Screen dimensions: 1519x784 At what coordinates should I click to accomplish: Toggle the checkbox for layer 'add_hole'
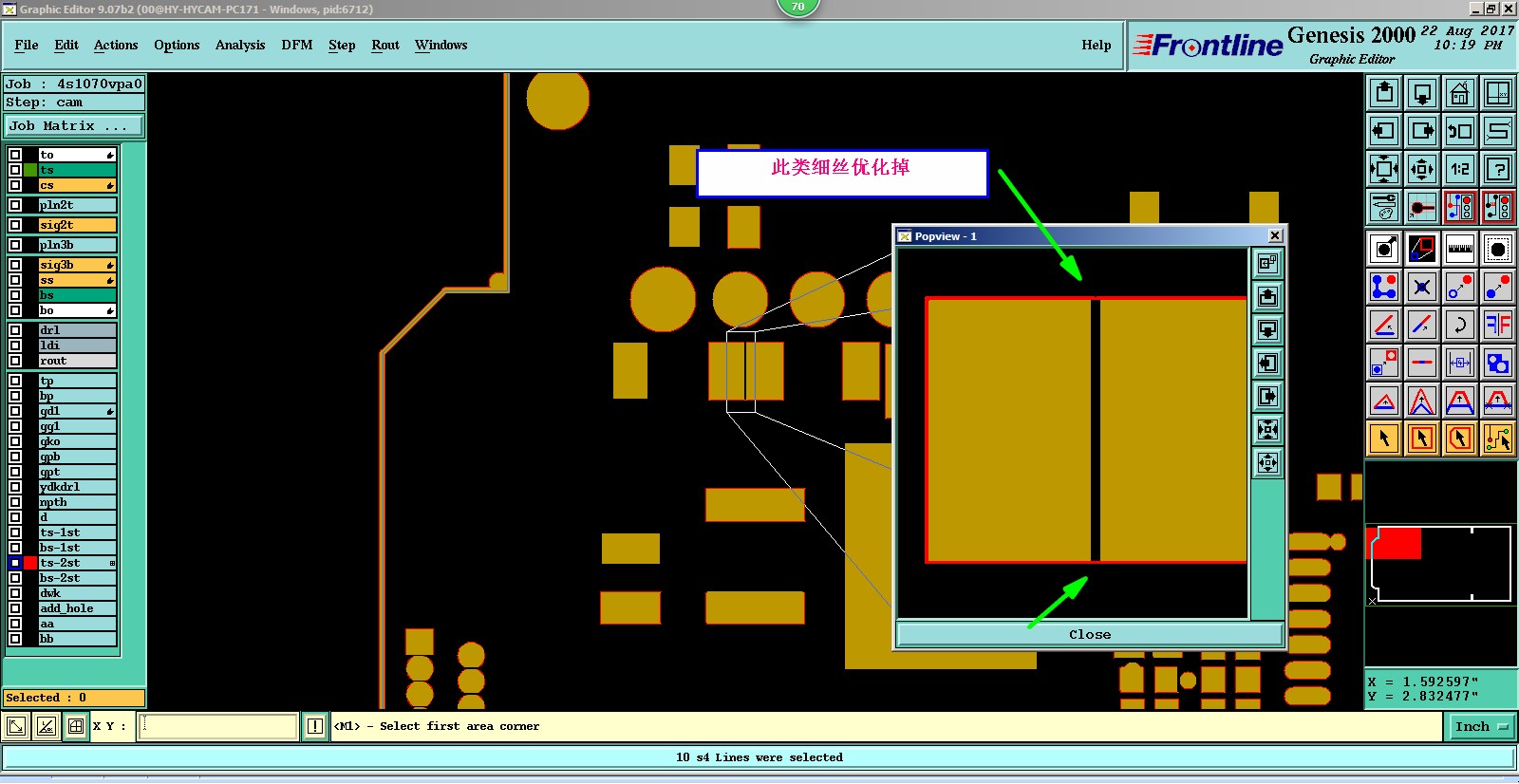[15, 608]
